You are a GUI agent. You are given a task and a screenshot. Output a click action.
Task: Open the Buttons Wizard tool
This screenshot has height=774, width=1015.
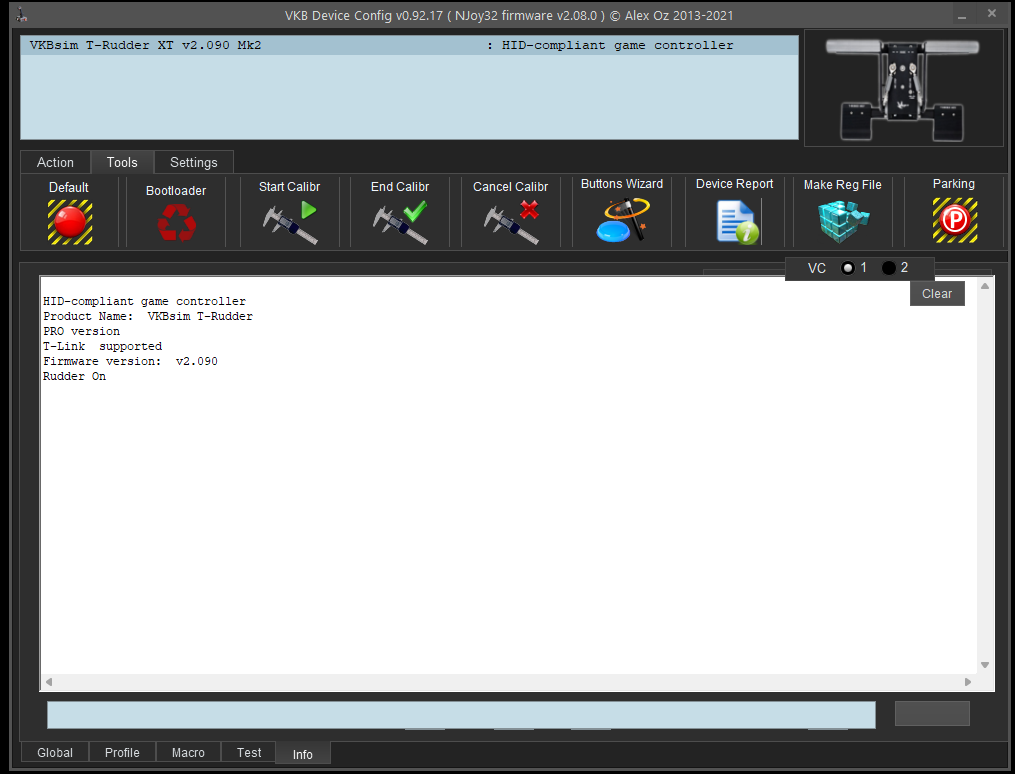(x=622, y=220)
